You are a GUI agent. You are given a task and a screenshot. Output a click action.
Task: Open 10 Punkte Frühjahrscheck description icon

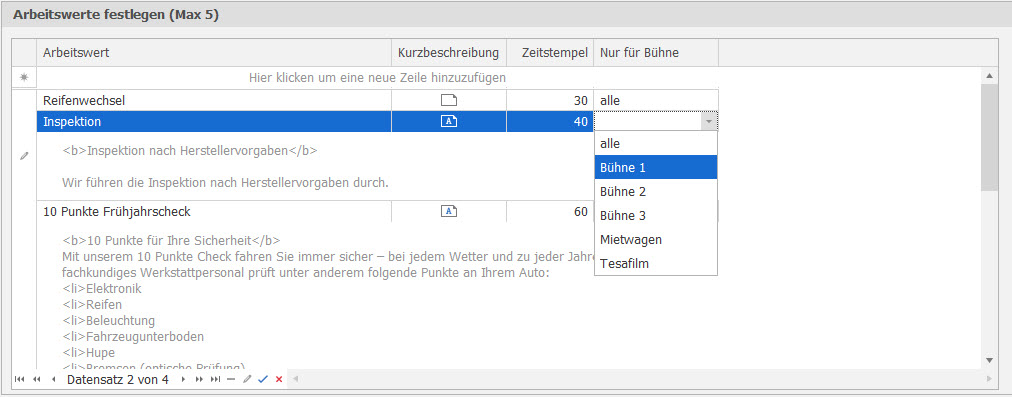click(449, 211)
